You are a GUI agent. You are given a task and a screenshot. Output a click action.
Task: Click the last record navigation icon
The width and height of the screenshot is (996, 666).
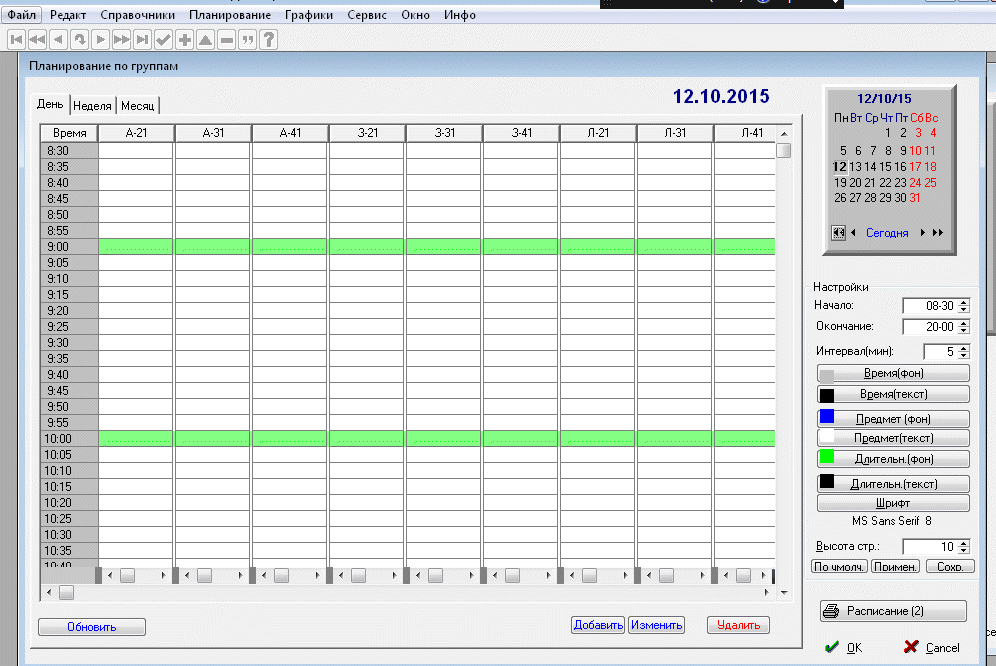[x=143, y=40]
